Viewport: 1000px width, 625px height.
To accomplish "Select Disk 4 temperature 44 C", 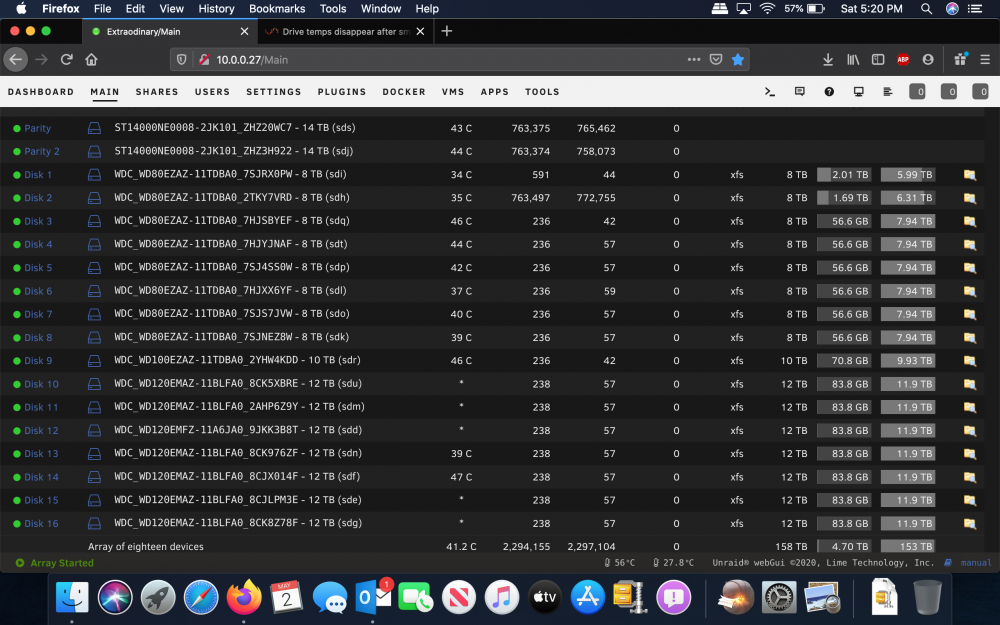I will [x=461, y=244].
